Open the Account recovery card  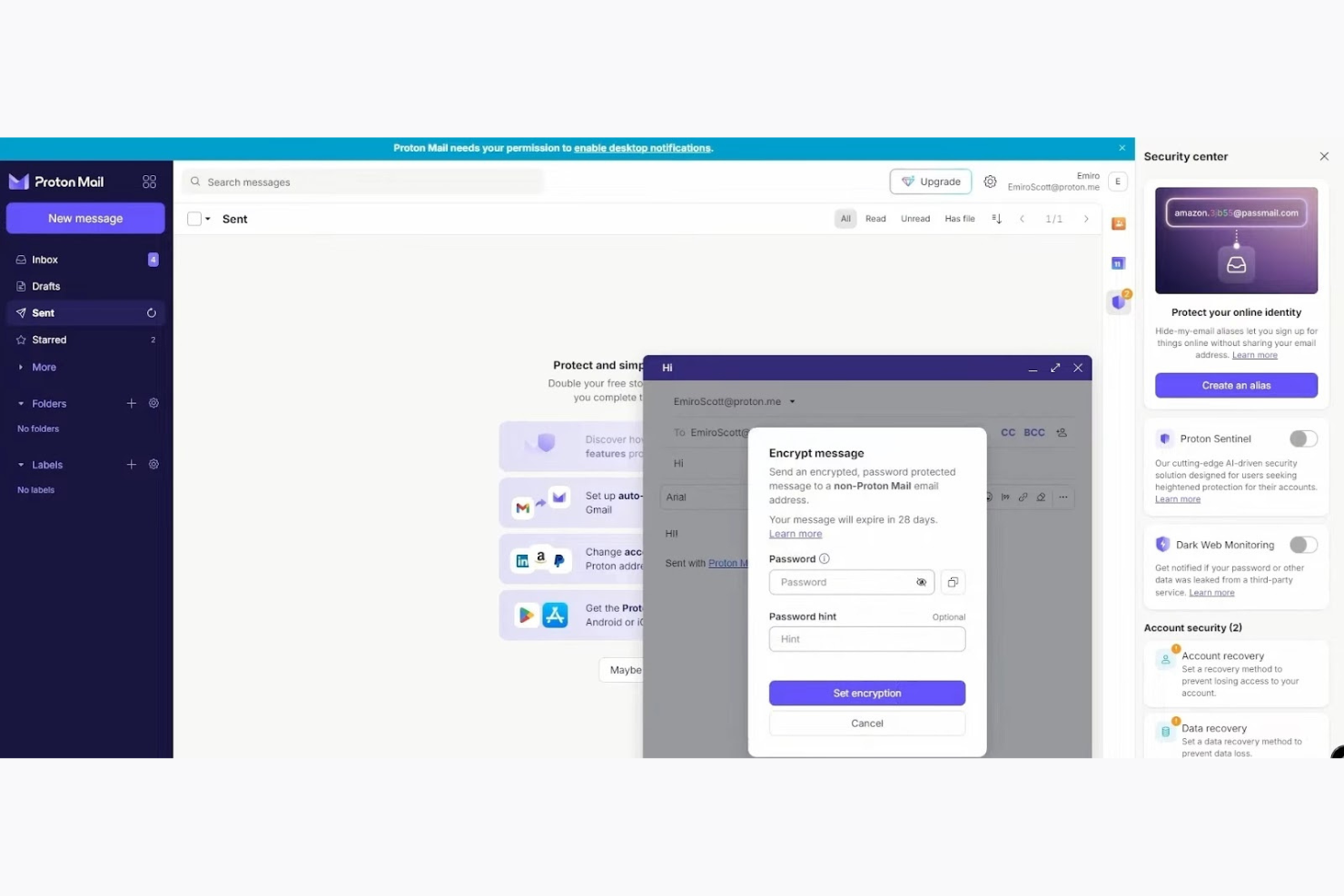coord(1236,674)
